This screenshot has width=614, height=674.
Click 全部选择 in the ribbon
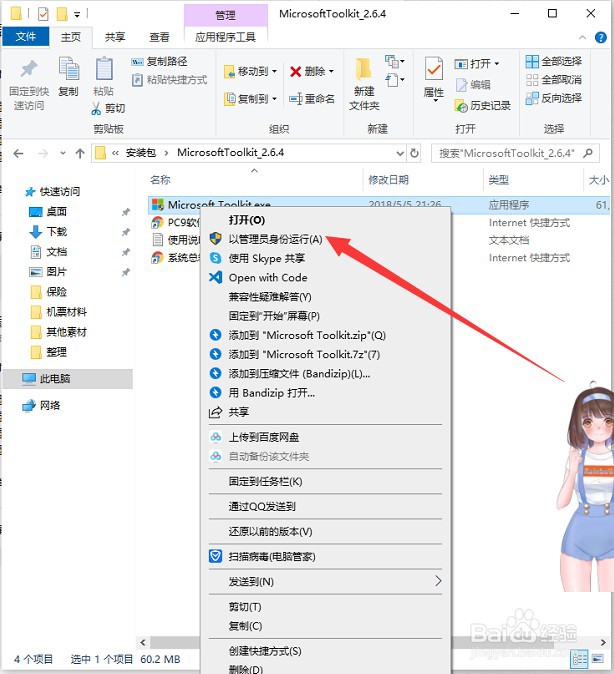click(554, 61)
